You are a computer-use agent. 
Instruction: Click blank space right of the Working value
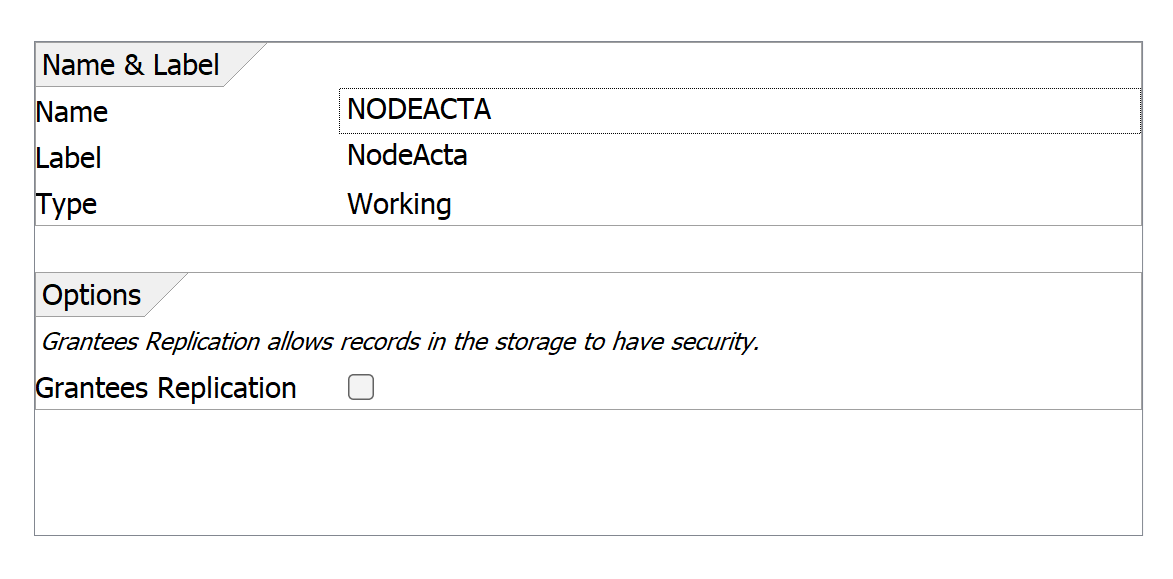tap(790, 205)
